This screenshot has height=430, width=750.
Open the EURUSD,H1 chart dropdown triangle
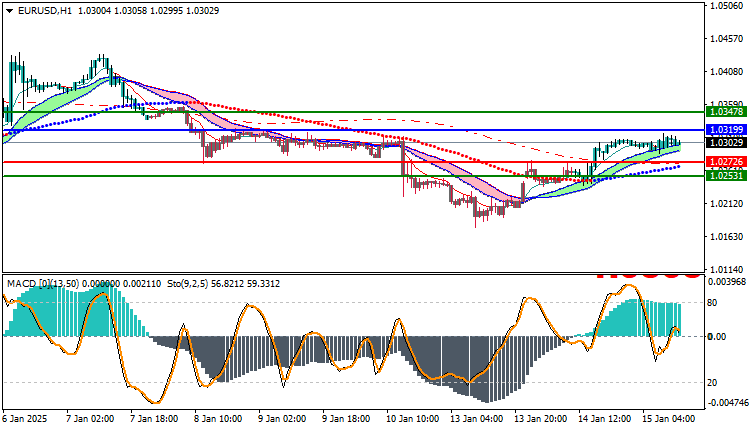tap(10, 11)
